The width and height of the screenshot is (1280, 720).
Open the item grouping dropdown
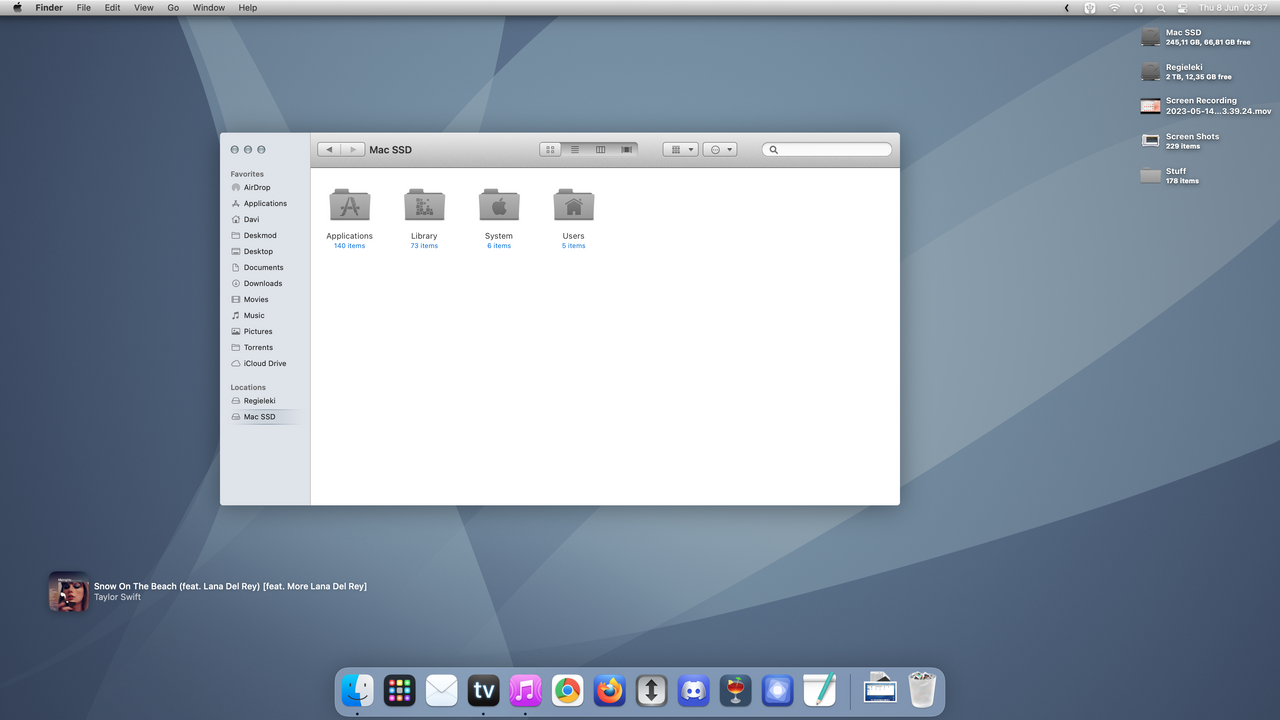681,149
